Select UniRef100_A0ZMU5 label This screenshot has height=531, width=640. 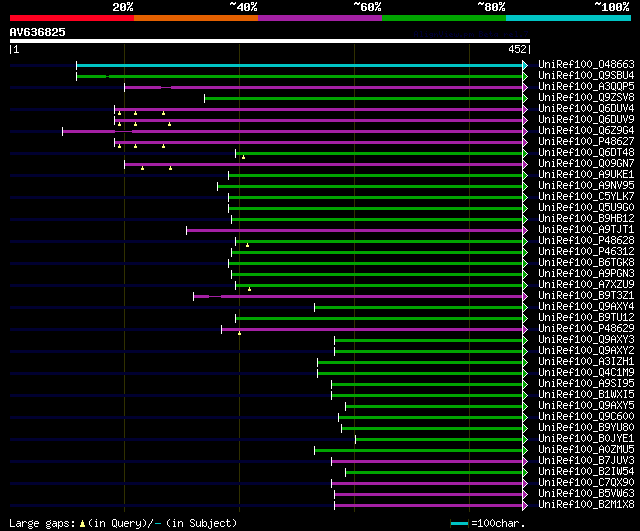point(586,450)
